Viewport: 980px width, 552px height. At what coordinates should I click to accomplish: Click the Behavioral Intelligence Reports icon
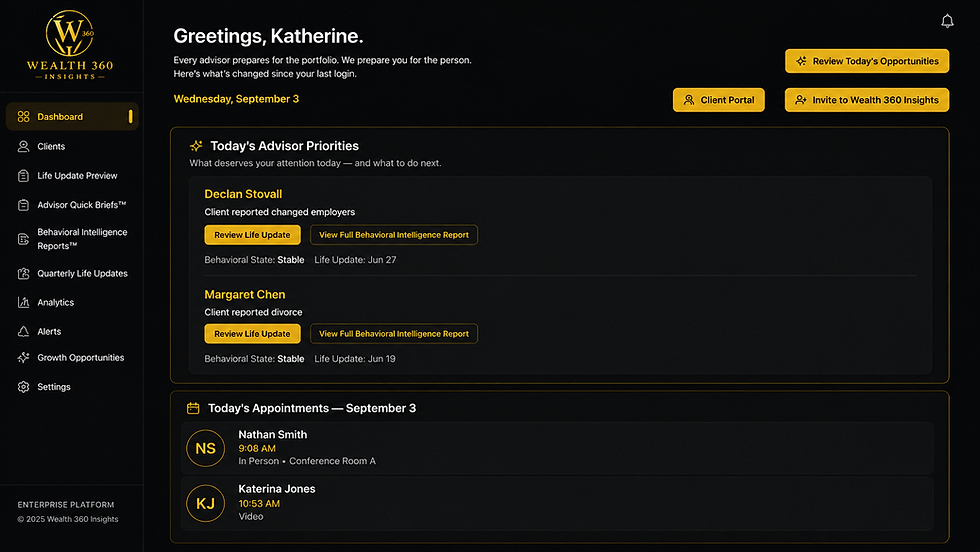[x=24, y=239]
